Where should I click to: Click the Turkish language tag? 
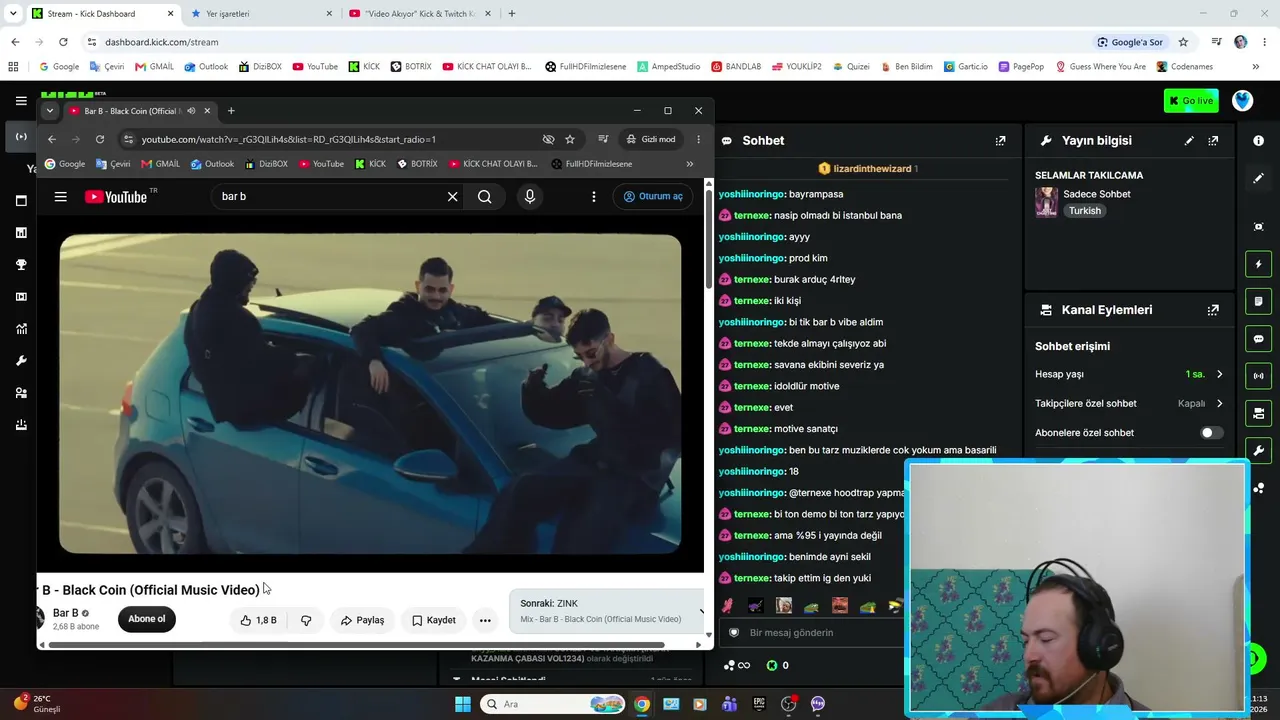click(x=1085, y=211)
